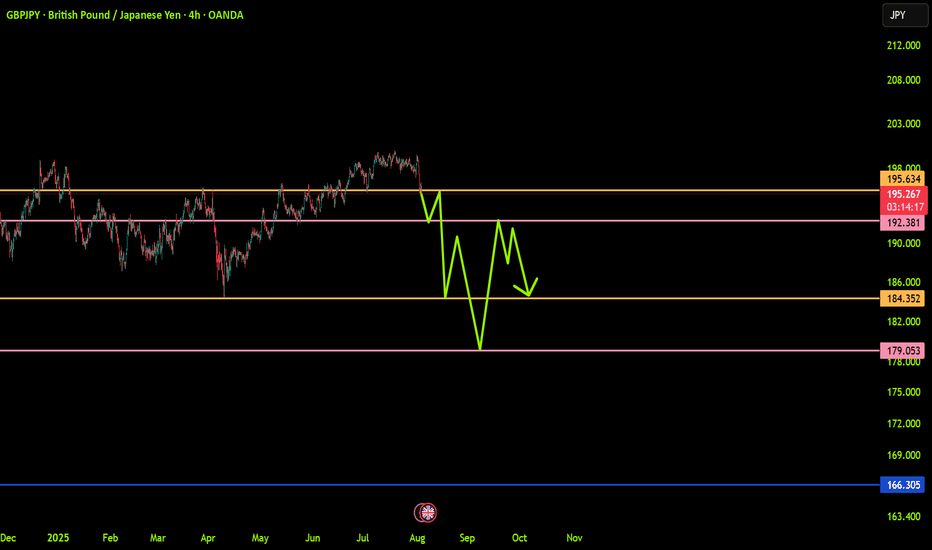Select the 192.381 pink price label

(902, 223)
